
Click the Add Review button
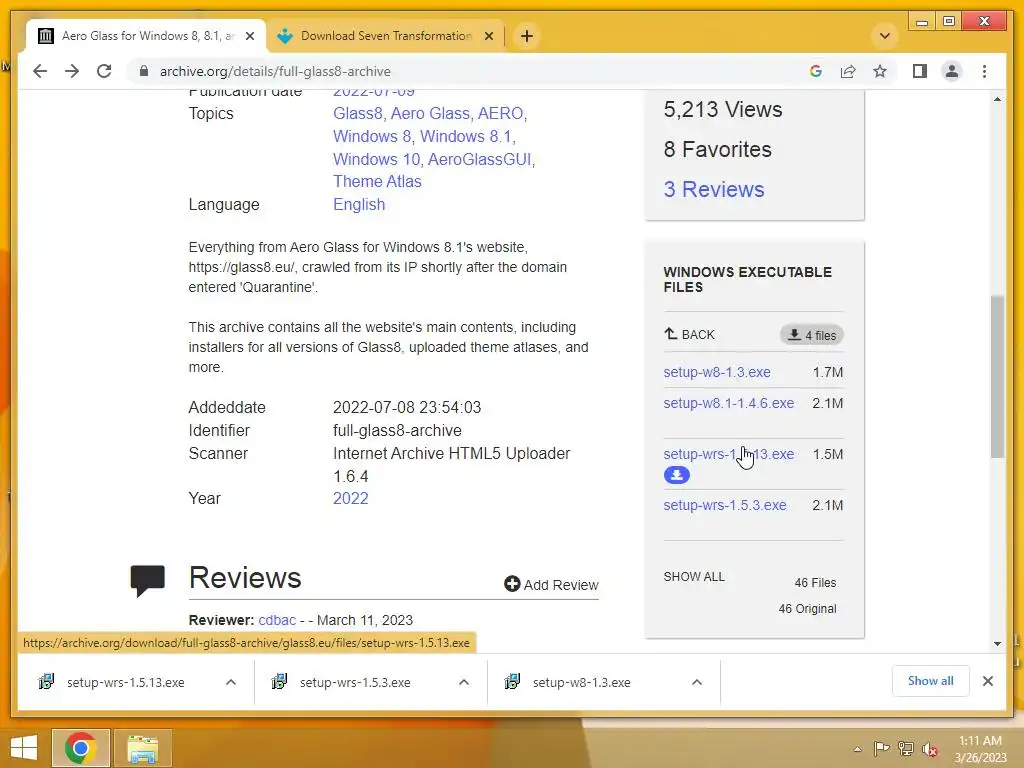click(x=551, y=584)
